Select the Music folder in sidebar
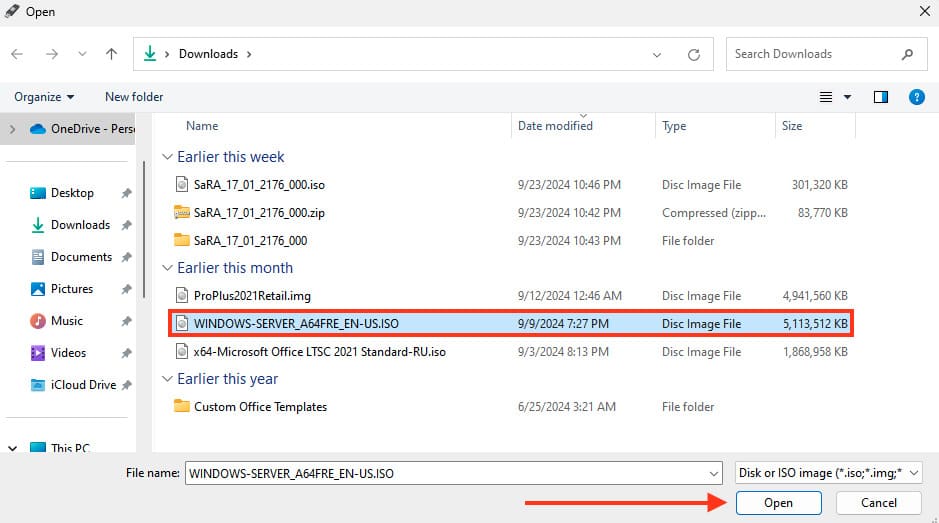Screen dimensions: 939x523 pos(67,321)
